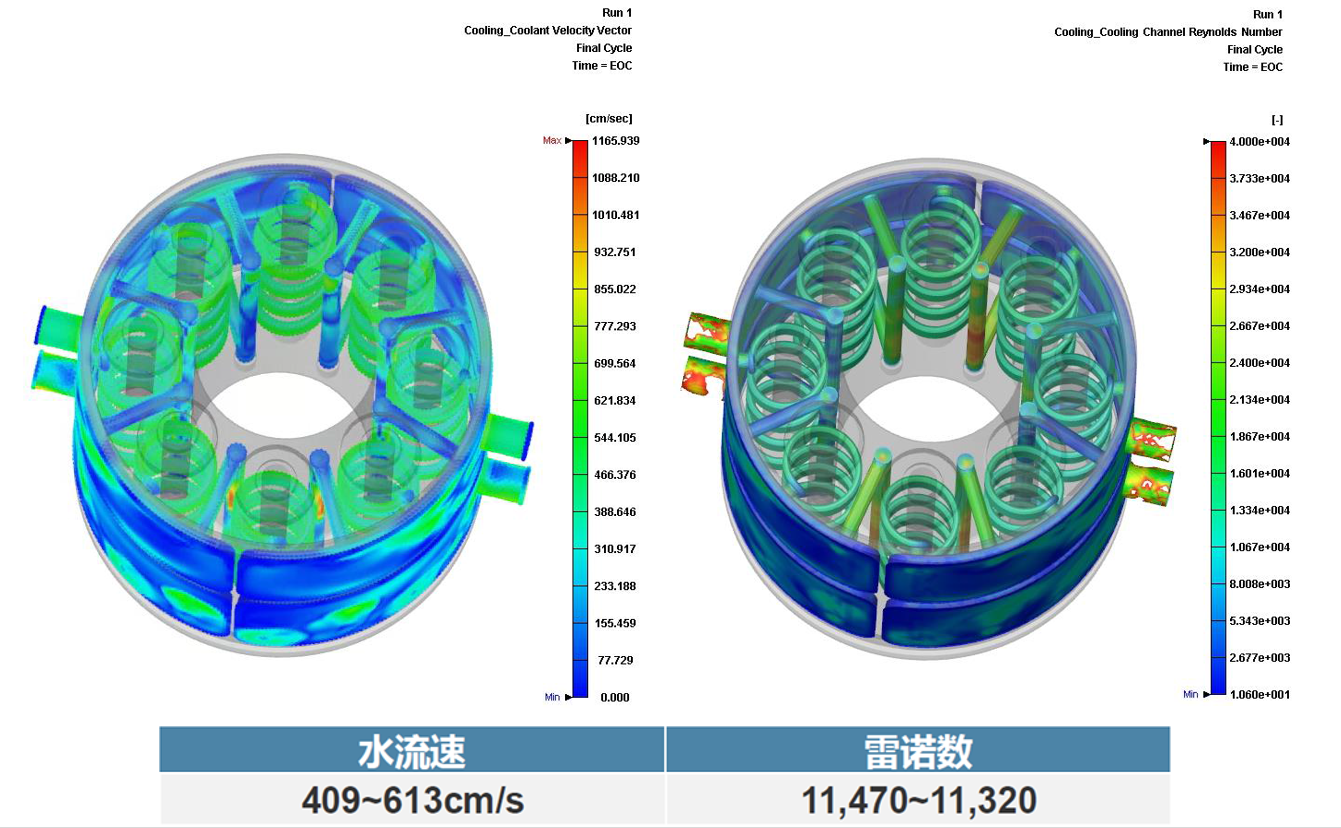Click the Cooling_Coolant Velocity Vector title
The image size is (1341, 828).
pyautogui.click(x=547, y=31)
